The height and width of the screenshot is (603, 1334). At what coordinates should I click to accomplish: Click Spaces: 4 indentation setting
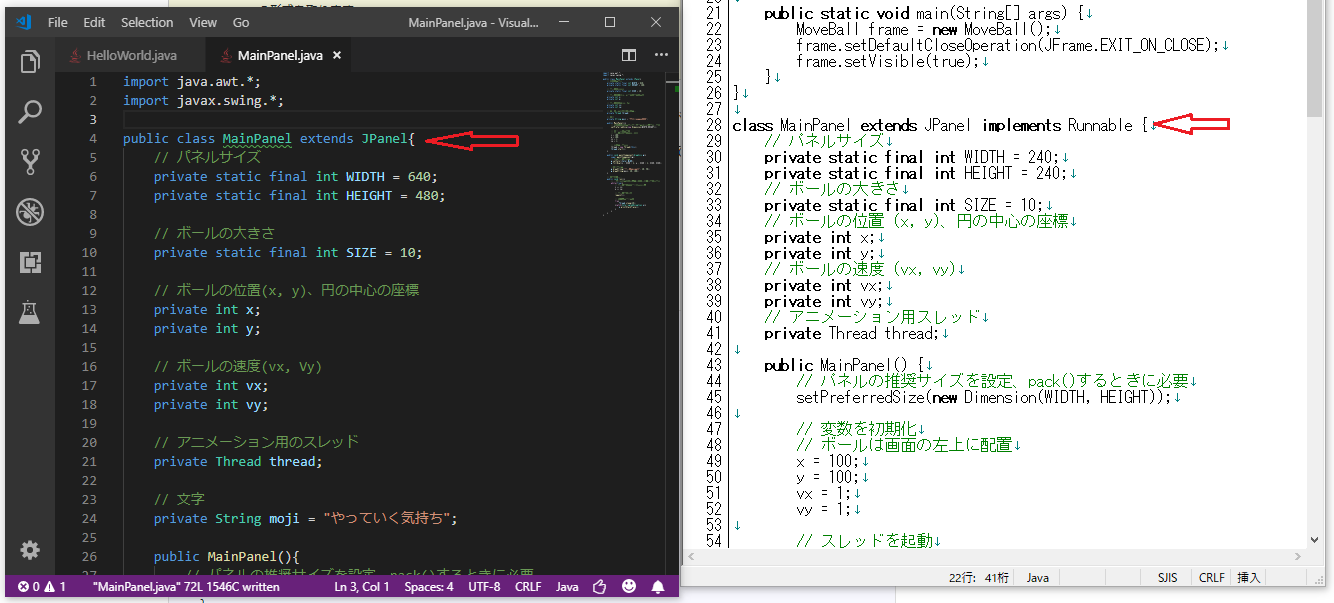428,587
